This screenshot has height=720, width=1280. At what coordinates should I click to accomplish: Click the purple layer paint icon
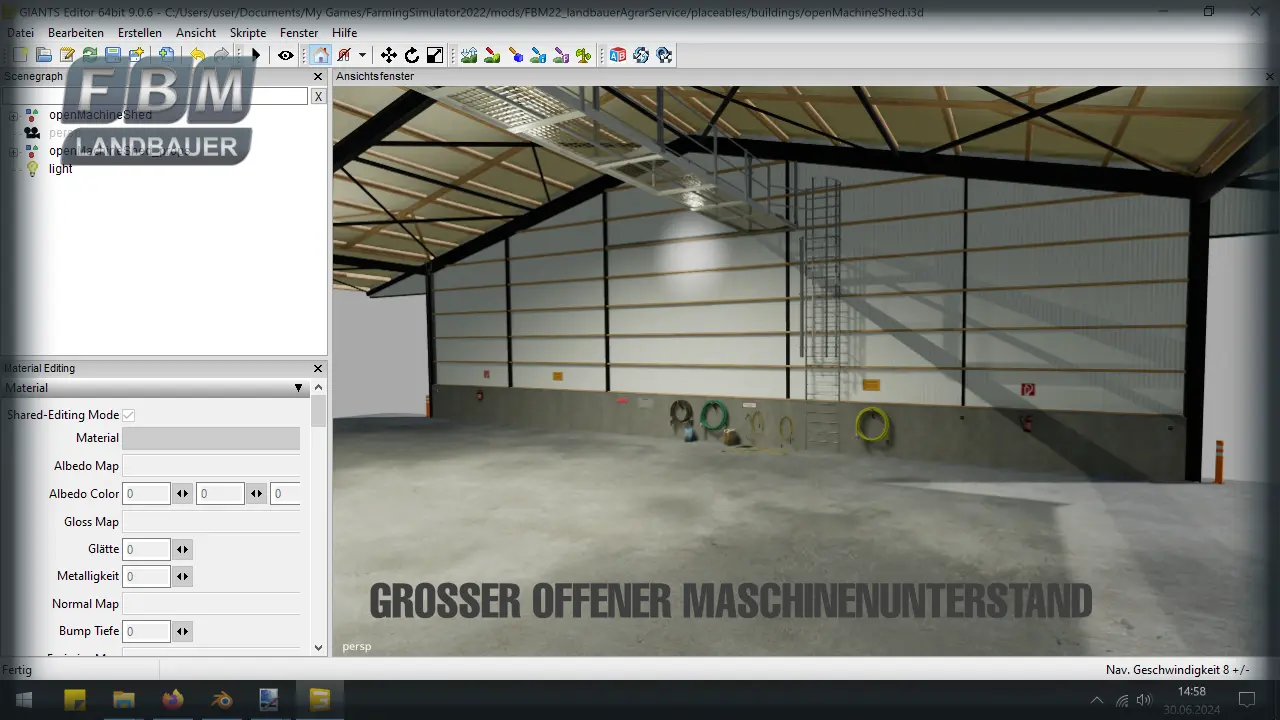pyautogui.click(x=561, y=55)
